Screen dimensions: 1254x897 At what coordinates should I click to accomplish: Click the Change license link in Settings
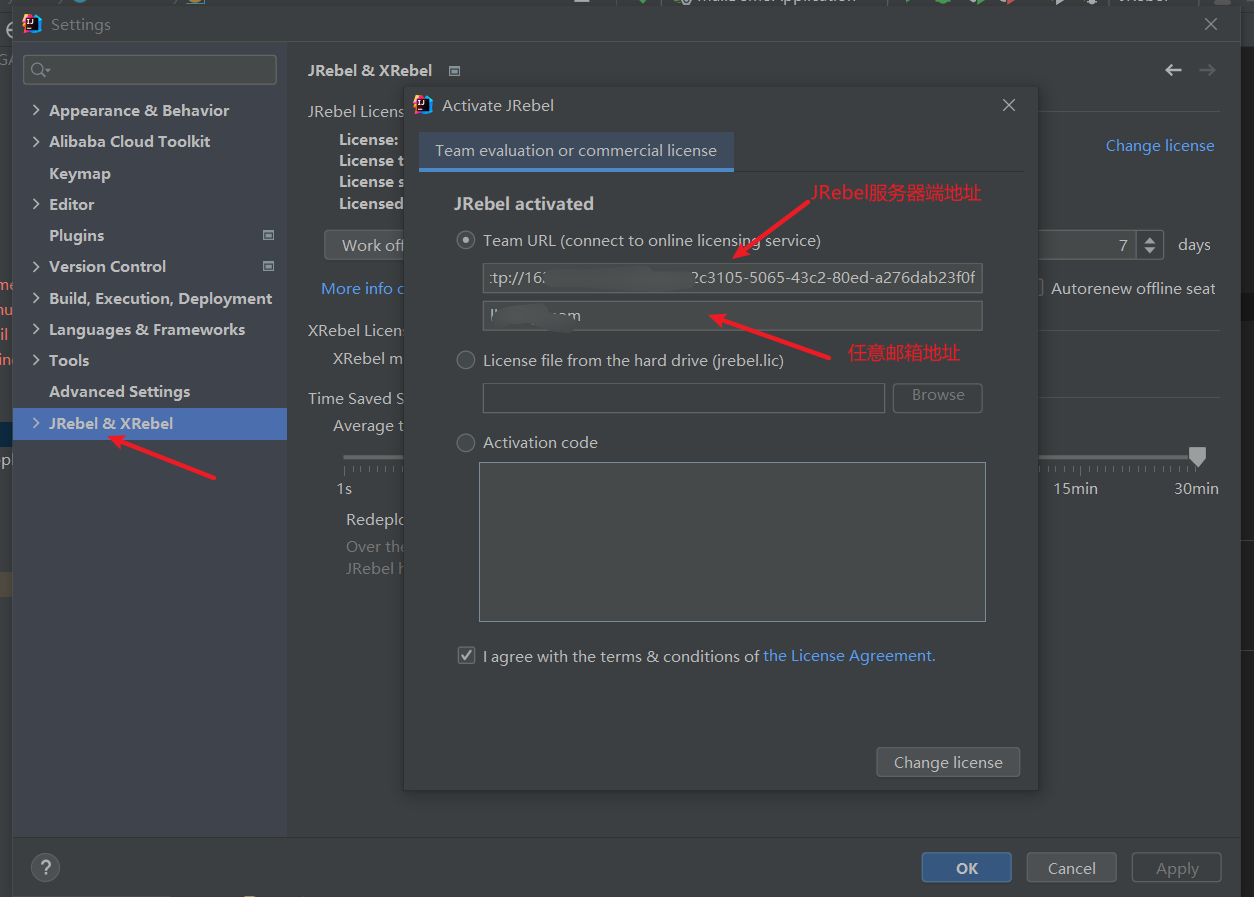pyautogui.click(x=1160, y=145)
